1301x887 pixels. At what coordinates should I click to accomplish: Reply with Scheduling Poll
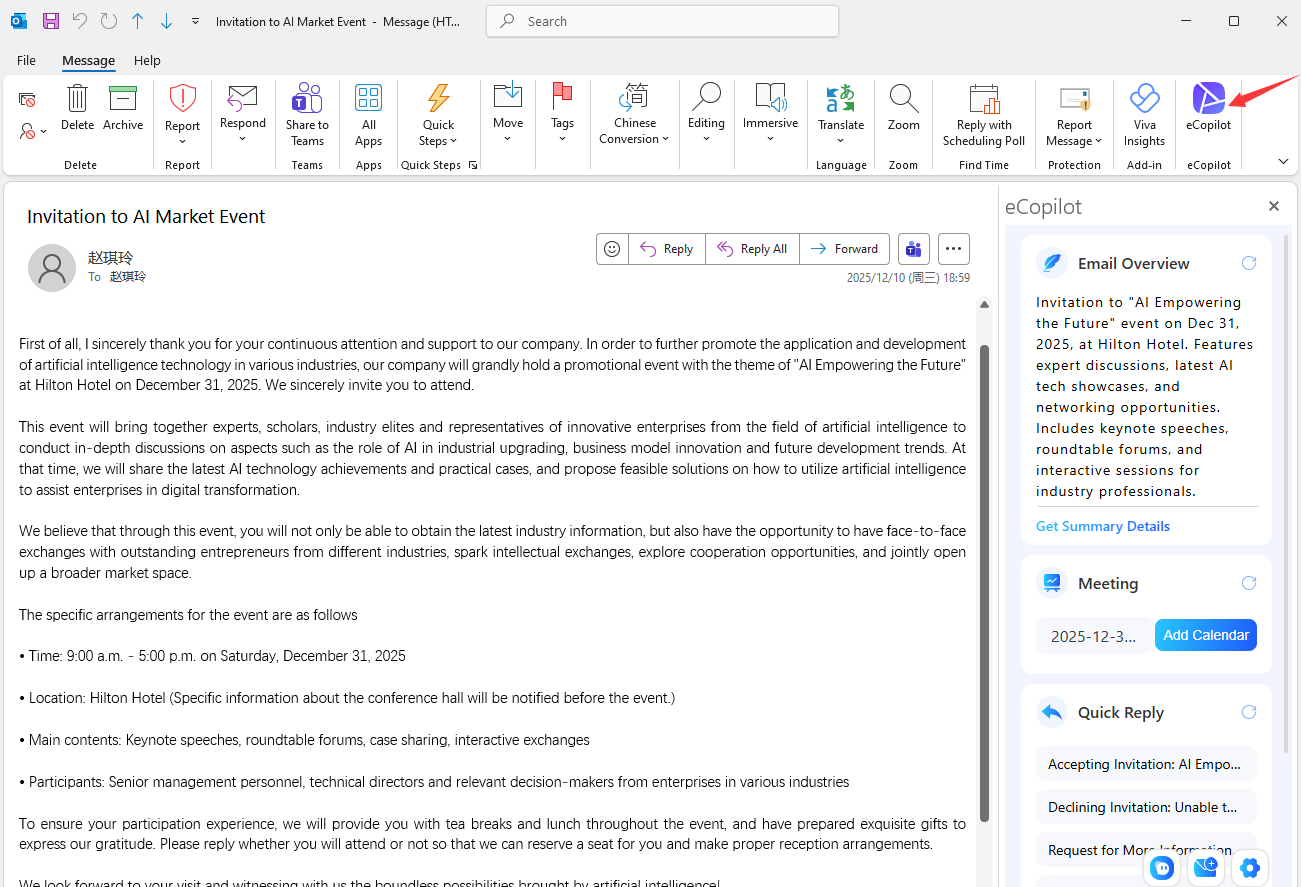[x=983, y=115]
